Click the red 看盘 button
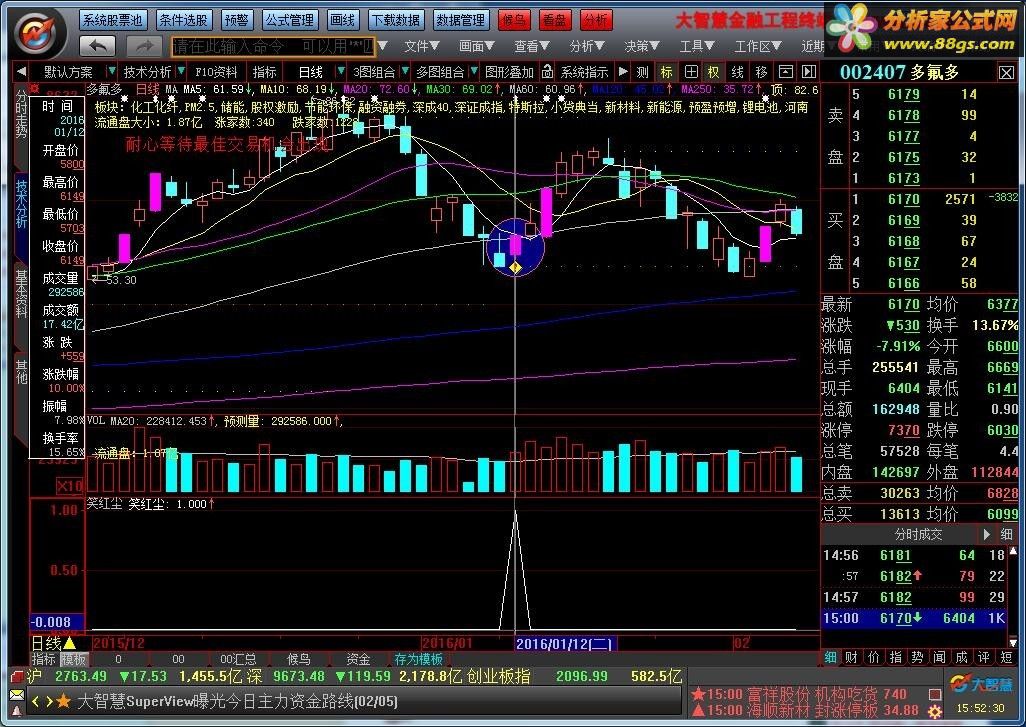Image resolution: width=1026 pixels, height=727 pixels. click(554, 20)
